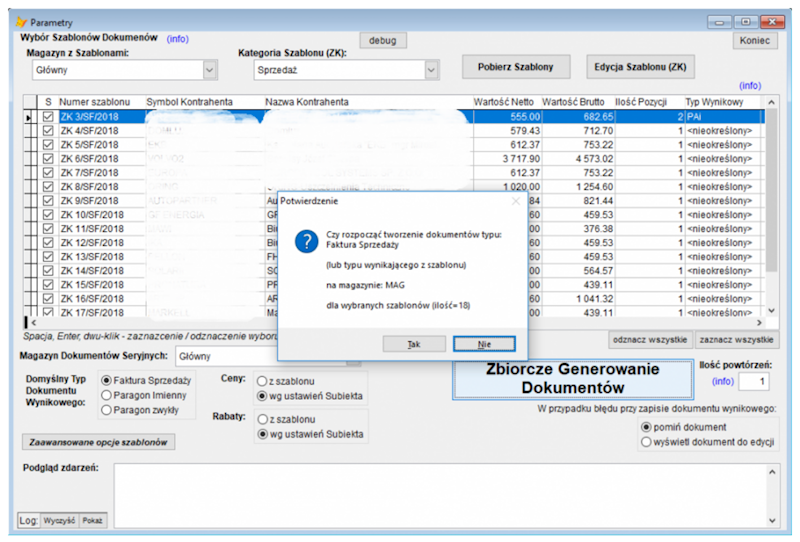This screenshot has height=542, width=800.
Task: Select Faktura Sprzedaży radio option
Action: tap(146, 380)
